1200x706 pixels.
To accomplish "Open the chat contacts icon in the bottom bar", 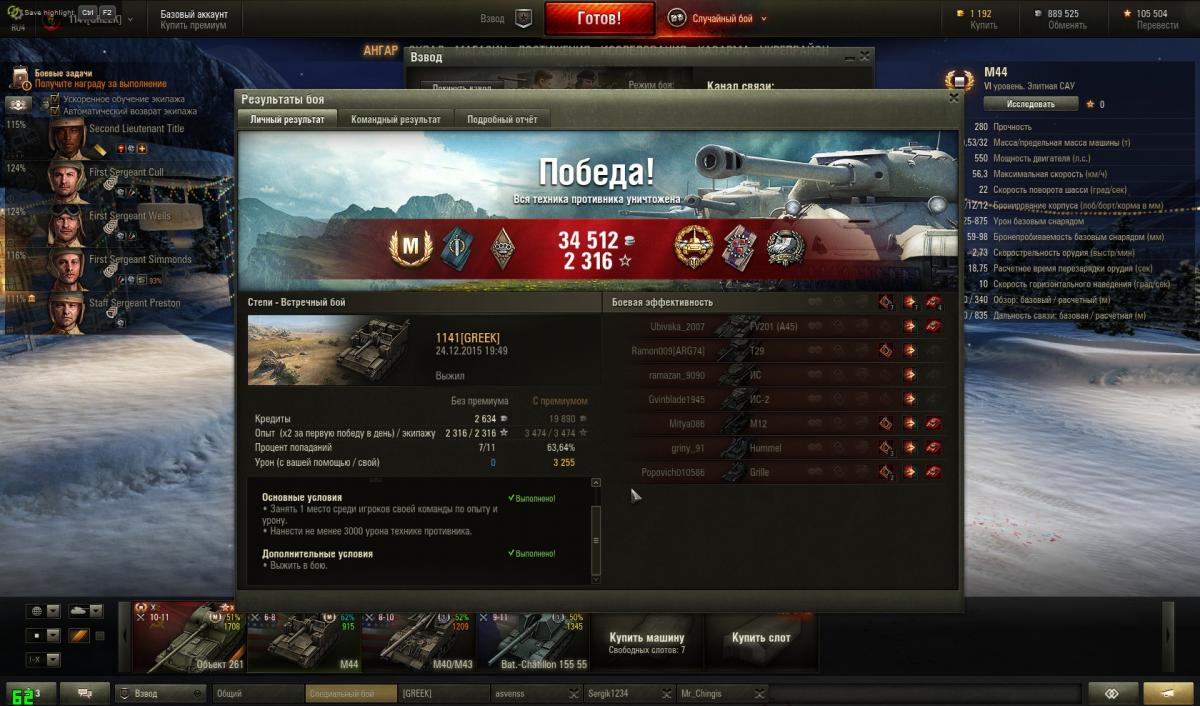I will tap(85, 693).
